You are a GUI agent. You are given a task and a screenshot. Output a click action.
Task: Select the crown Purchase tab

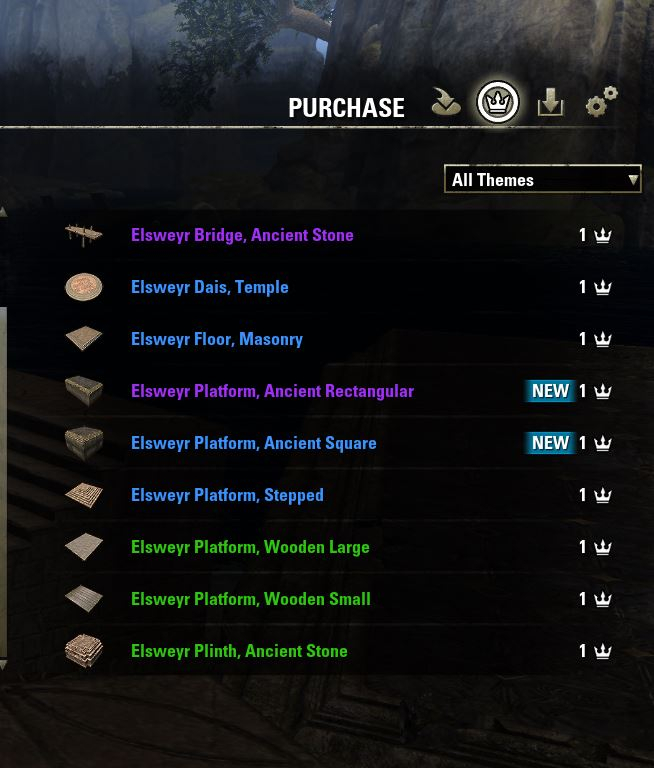point(498,102)
